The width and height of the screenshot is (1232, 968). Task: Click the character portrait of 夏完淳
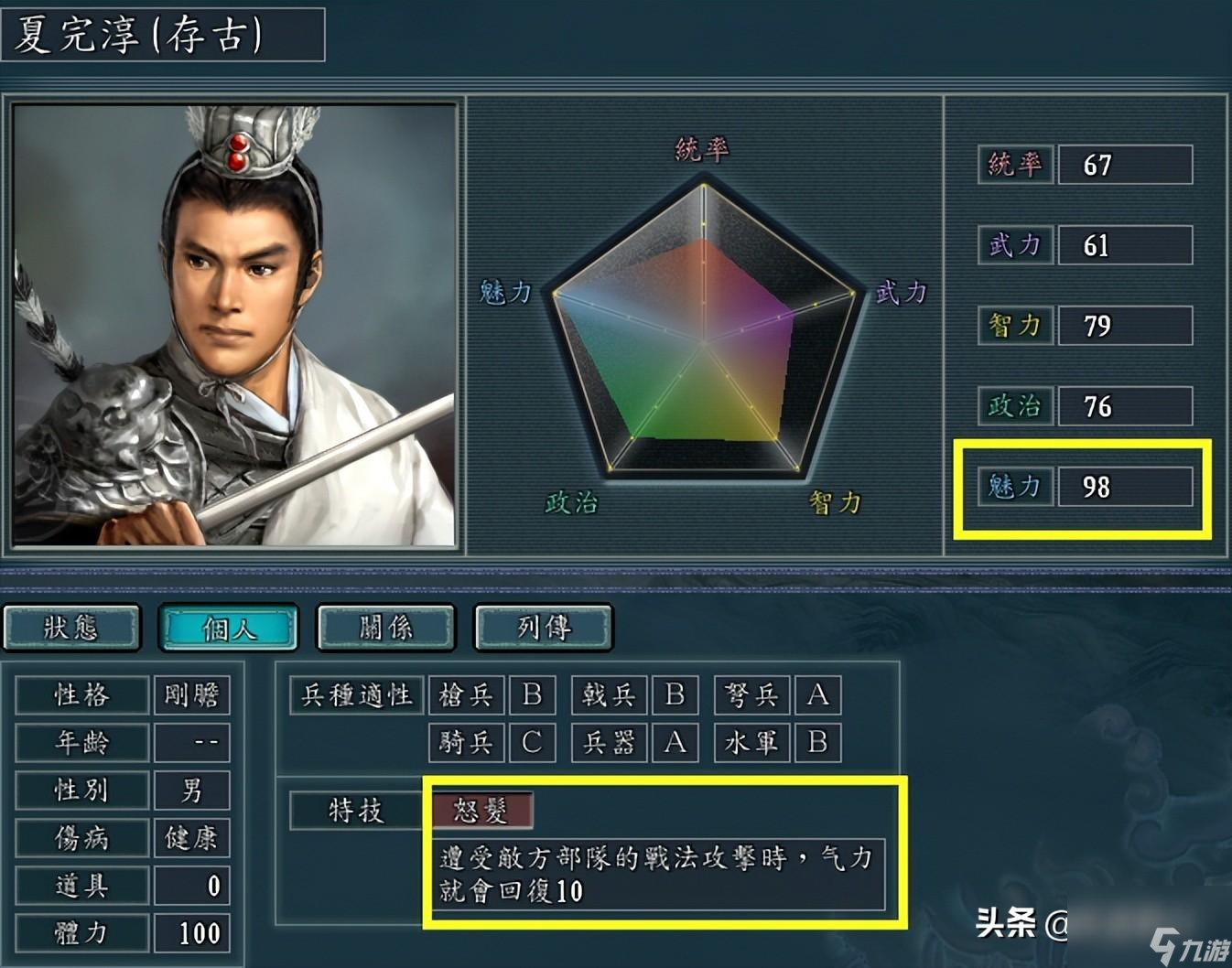234,326
